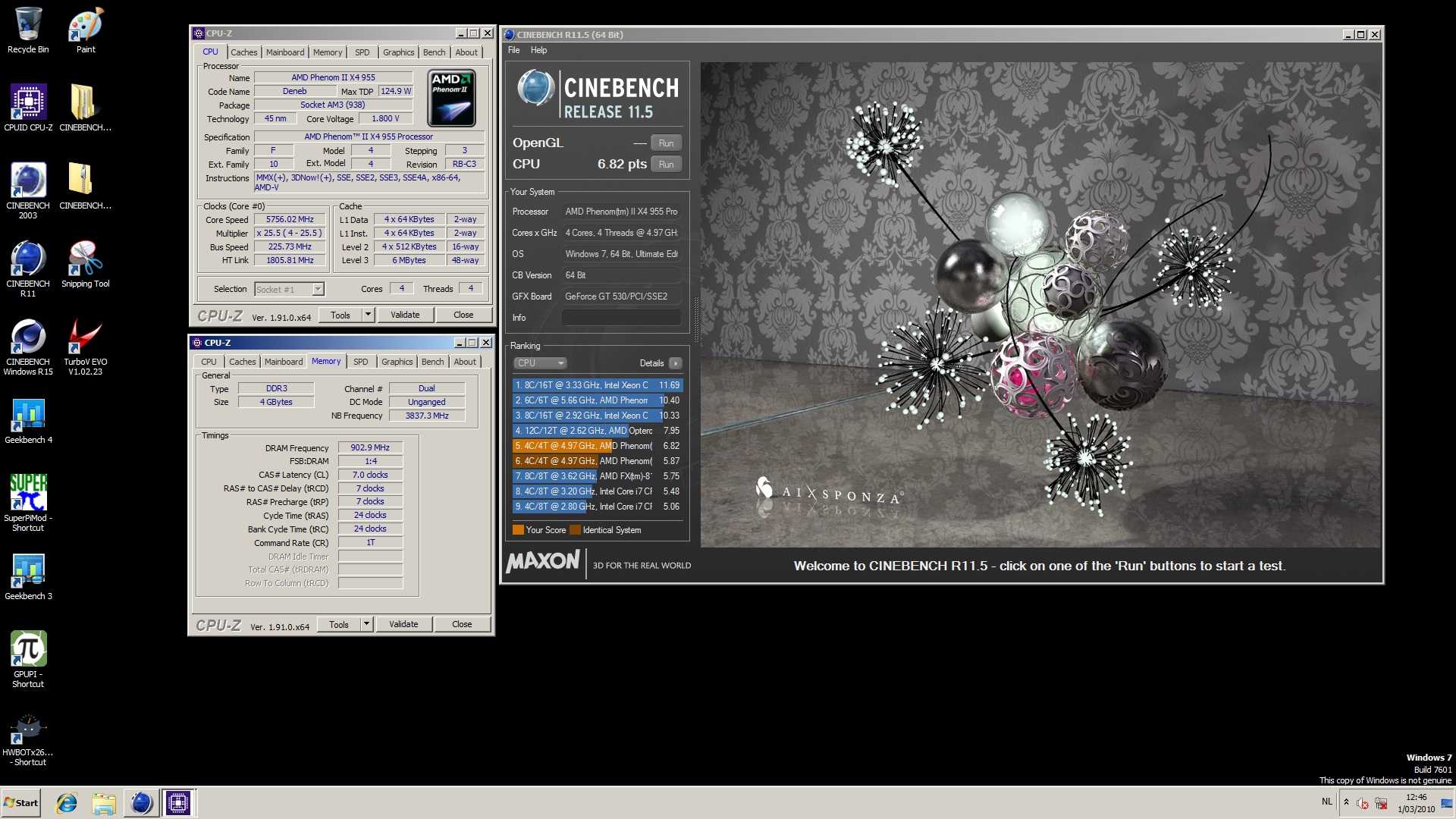Screen dimensions: 1456x819
Task: Click the Identical System legend swatch
Action: (575, 530)
